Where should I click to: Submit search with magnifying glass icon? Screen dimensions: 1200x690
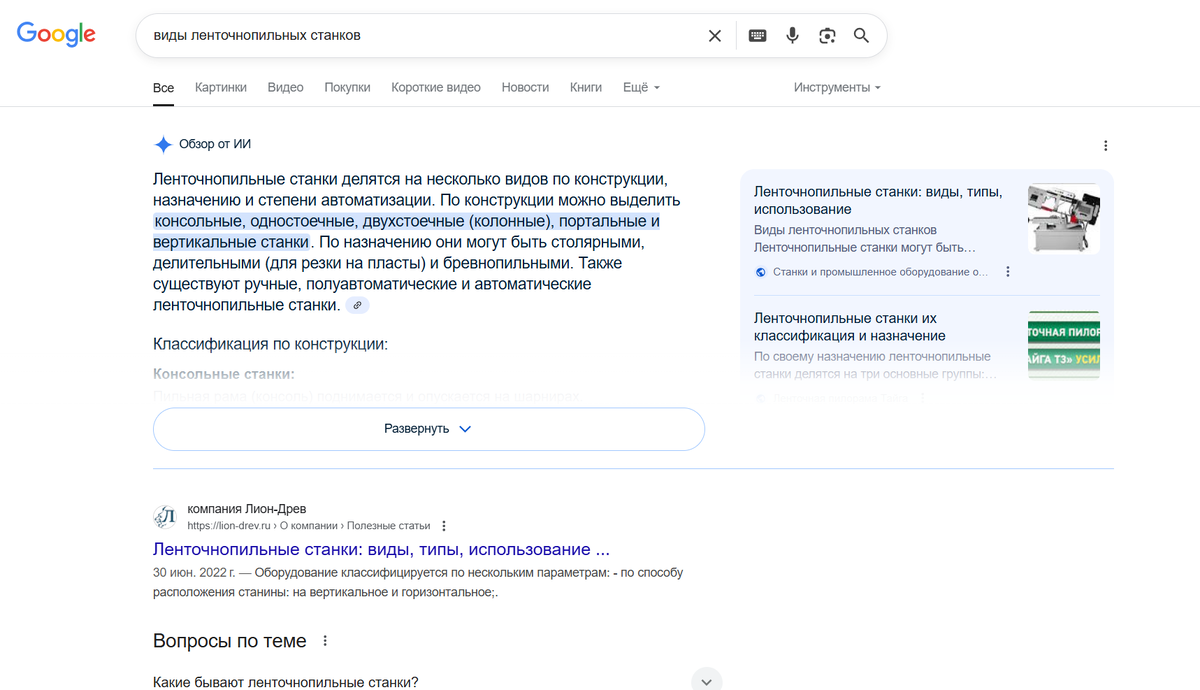click(861, 36)
